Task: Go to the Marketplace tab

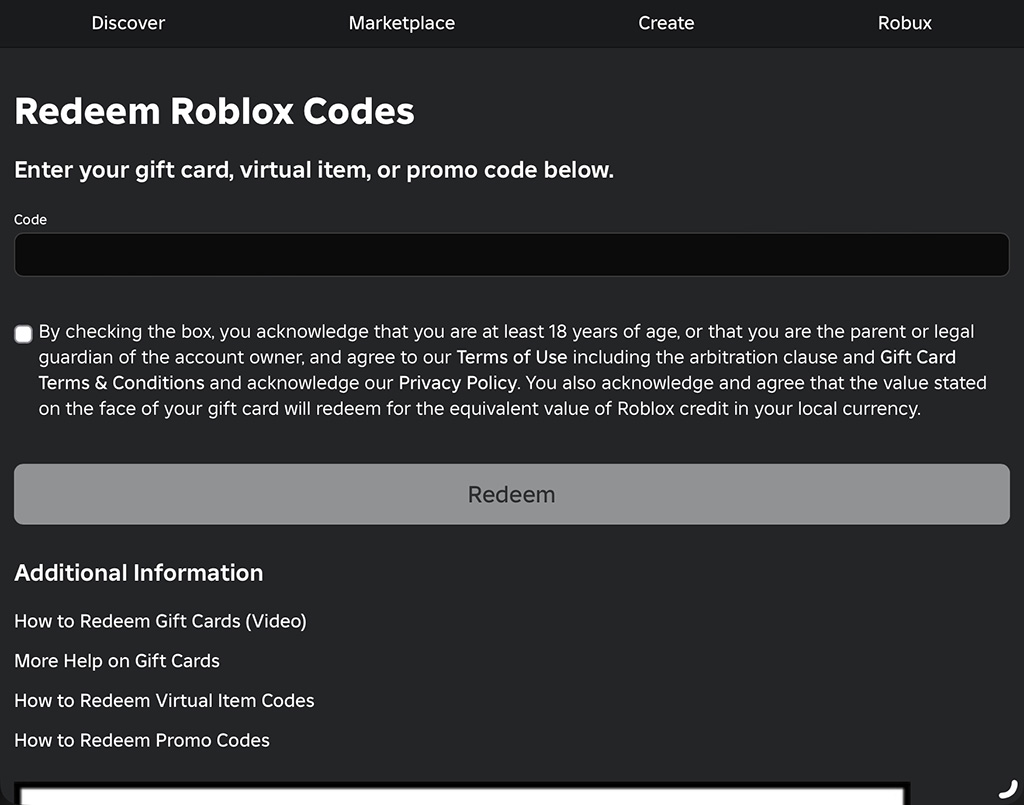Action: point(402,23)
